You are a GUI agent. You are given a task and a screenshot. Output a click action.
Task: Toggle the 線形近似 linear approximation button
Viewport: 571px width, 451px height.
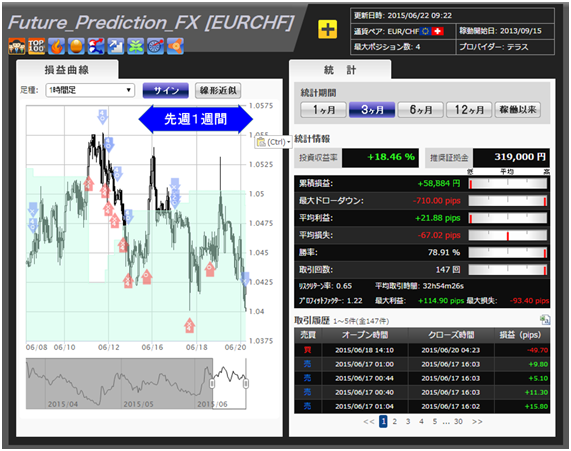pyautogui.click(x=218, y=90)
